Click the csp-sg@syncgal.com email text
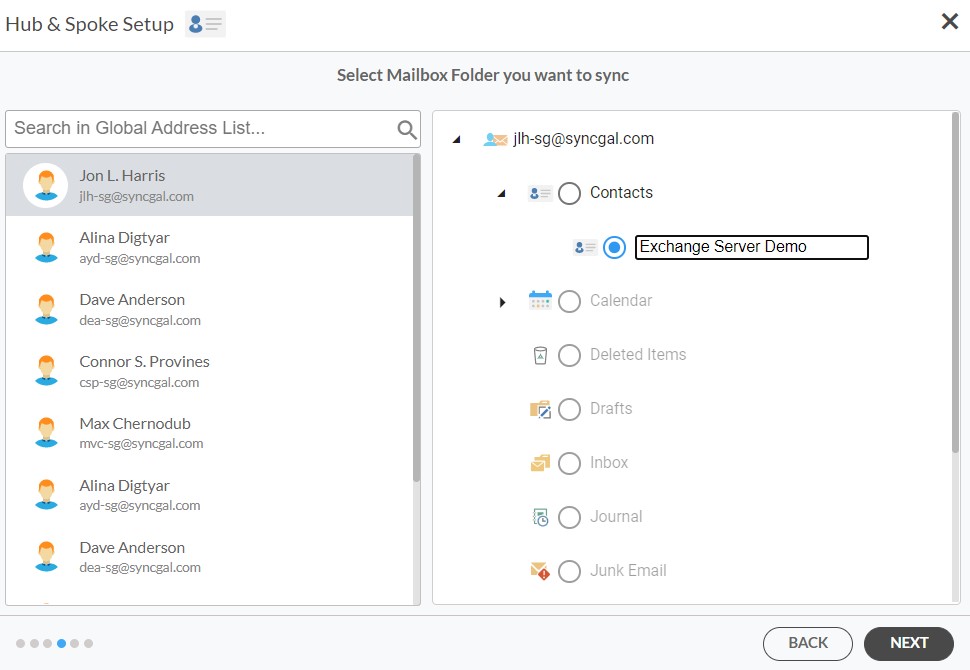 pos(139,382)
